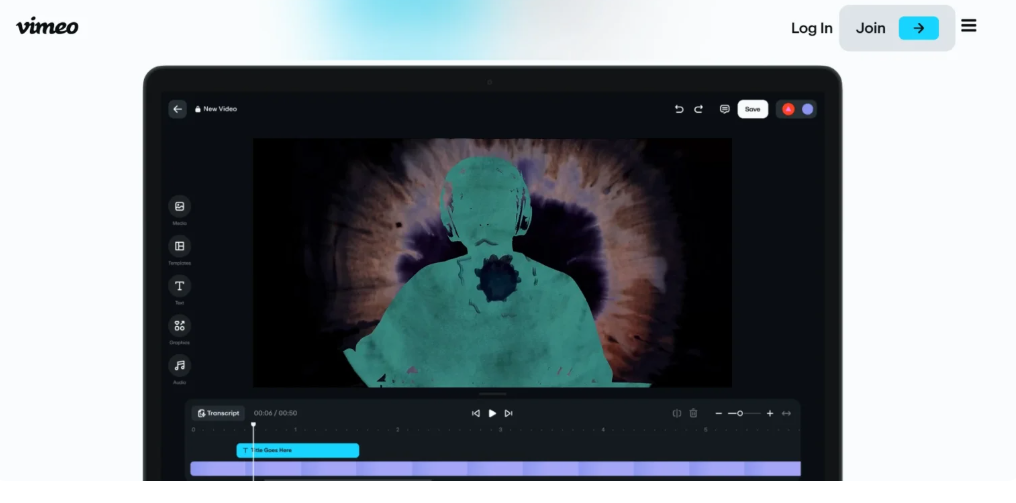Image resolution: width=1016 pixels, height=503 pixels.
Task: Click the timeline zoom slider
Action: click(x=744, y=414)
